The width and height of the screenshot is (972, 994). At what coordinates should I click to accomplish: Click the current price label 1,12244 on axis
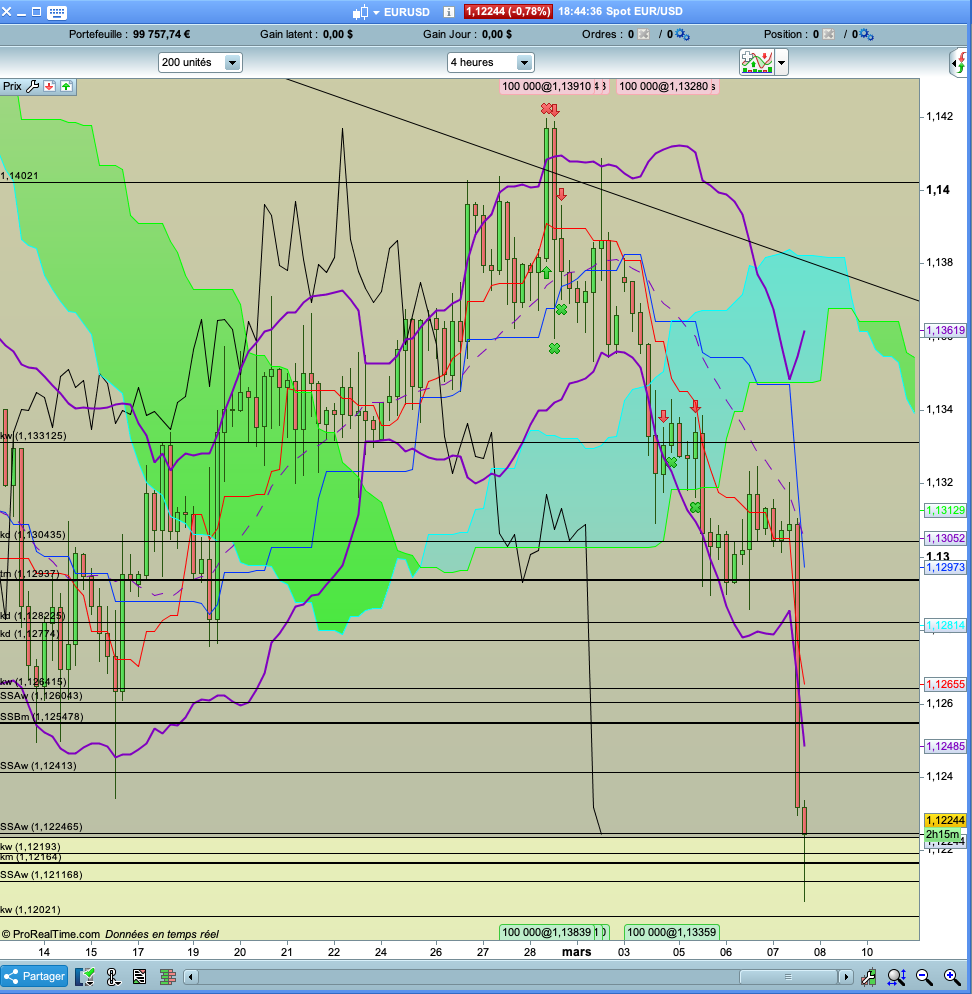[x=945, y=820]
